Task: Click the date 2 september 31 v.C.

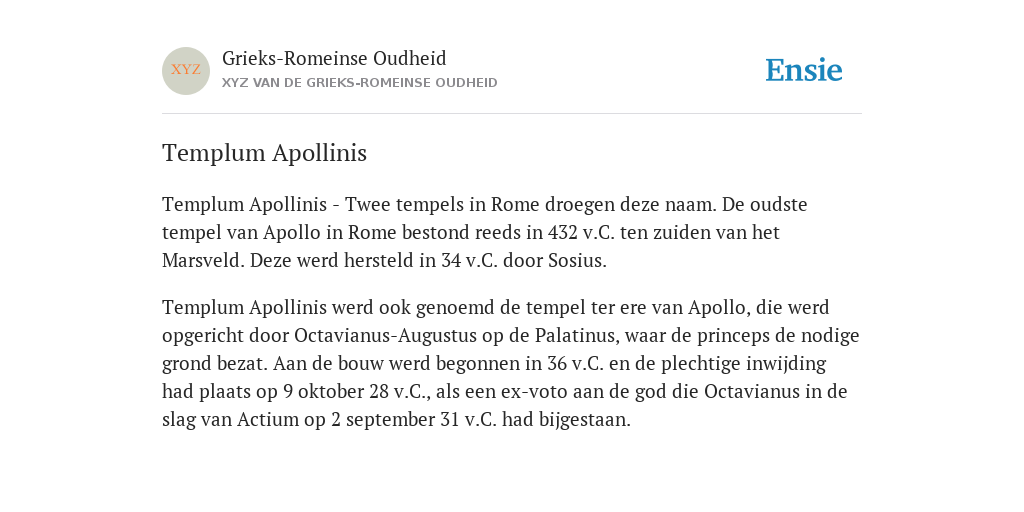Action: pos(414,419)
